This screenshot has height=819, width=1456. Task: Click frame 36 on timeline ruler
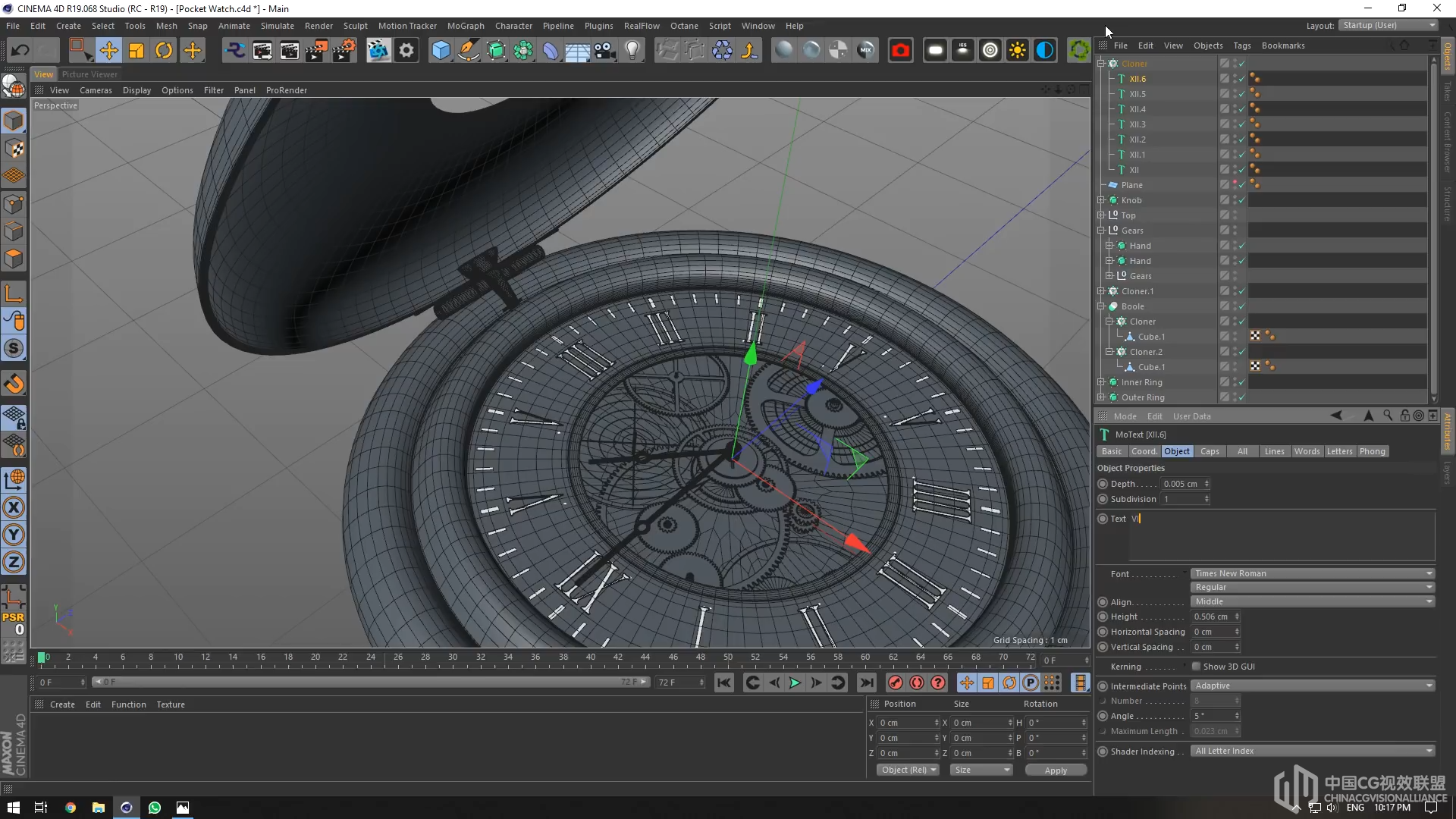click(x=535, y=657)
